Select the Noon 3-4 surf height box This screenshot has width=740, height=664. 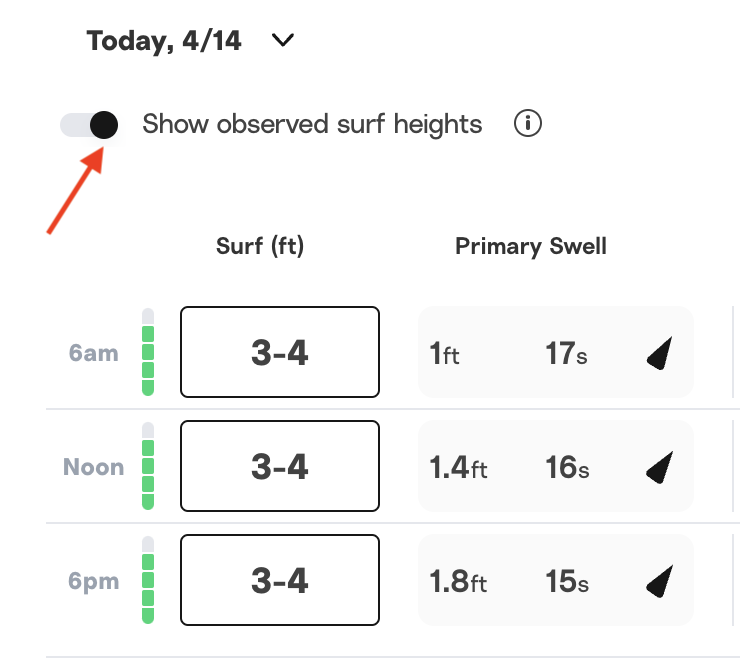(x=280, y=467)
